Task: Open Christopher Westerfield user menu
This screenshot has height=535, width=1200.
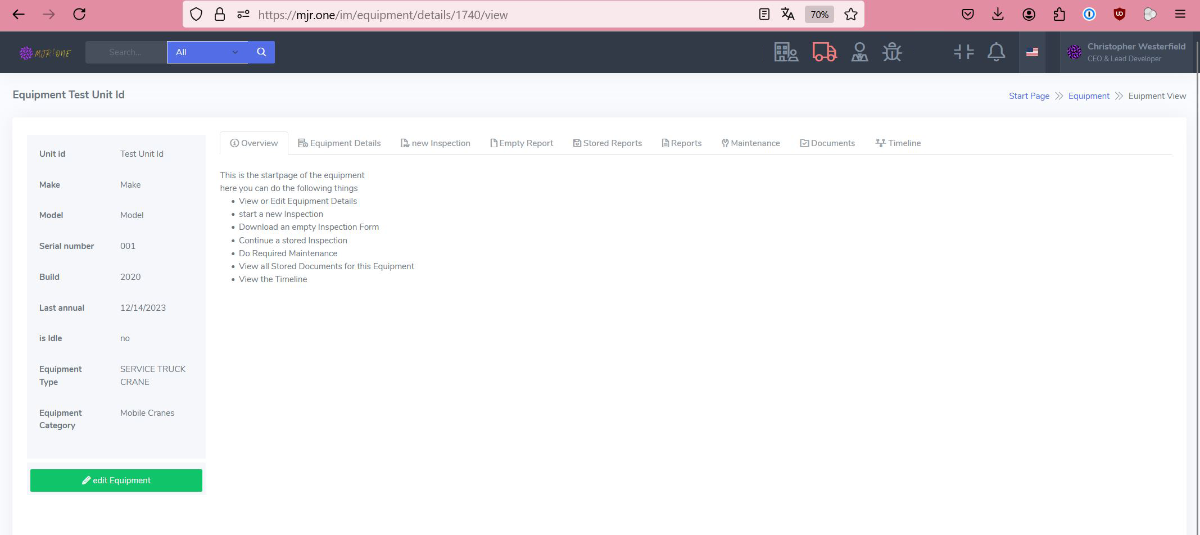Action: point(1128,52)
